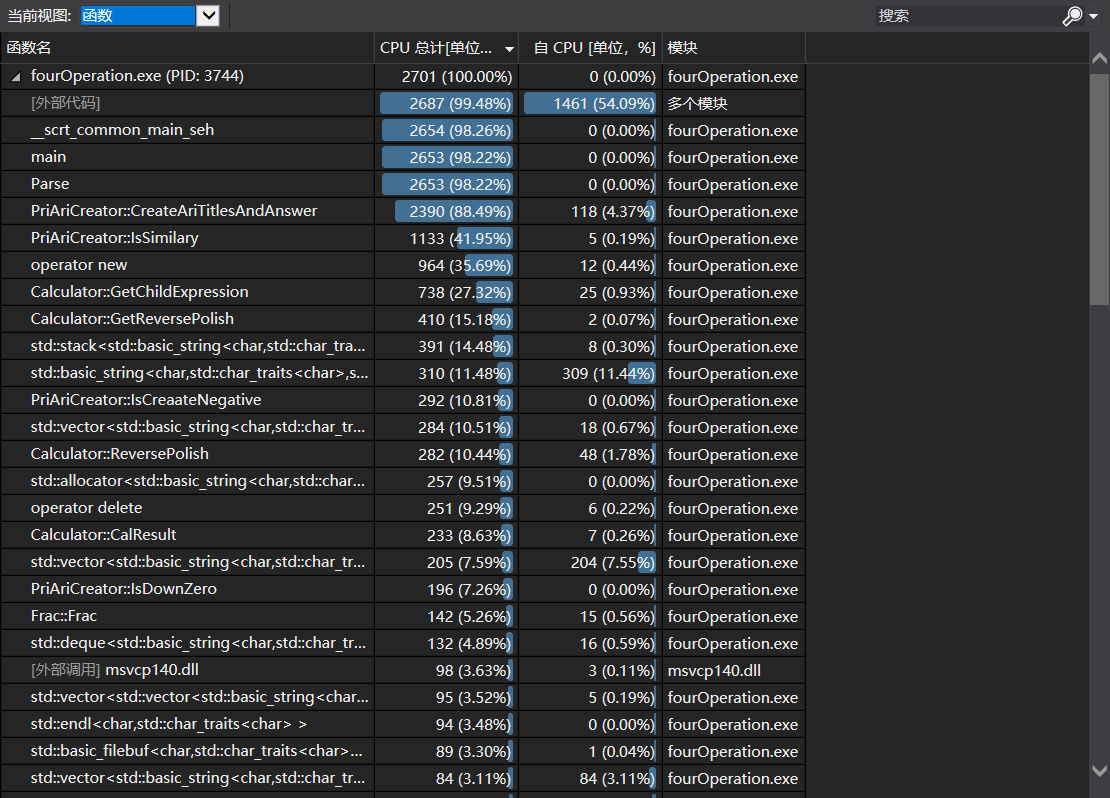Select the [外部代码] row

402,103
